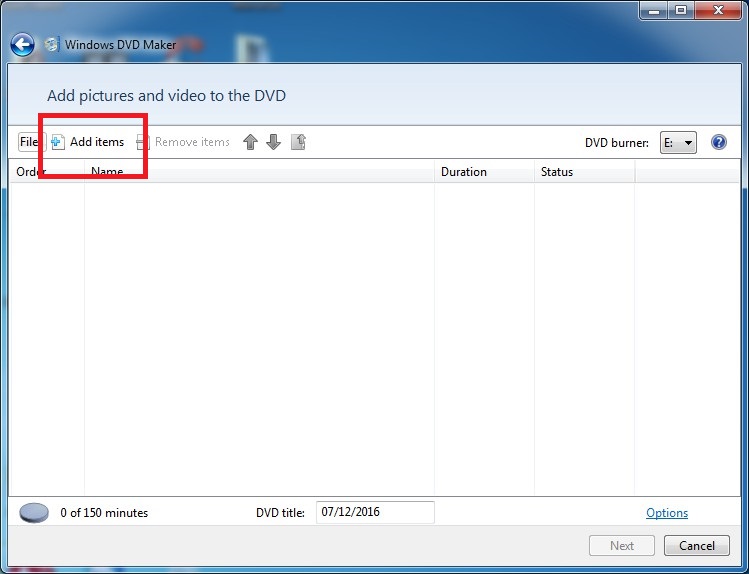This screenshot has width=749, height=574.
Task: Click the Next button
Action: pyautogui.click(x=622, y=545)
